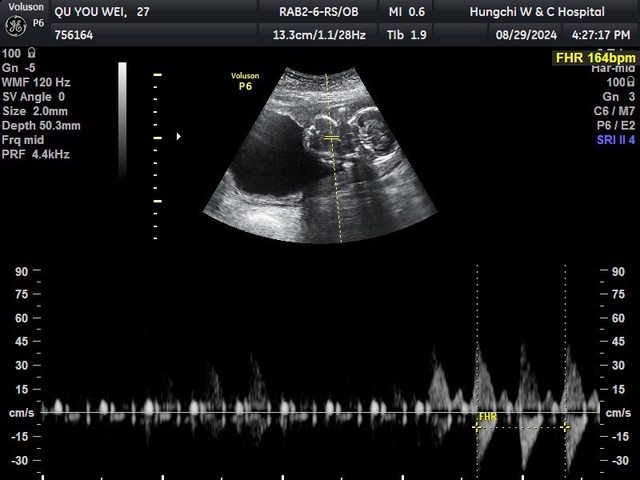Click the focus arrow beside depth scale
The height and width of the screenshot is (480, 640).
179,136
